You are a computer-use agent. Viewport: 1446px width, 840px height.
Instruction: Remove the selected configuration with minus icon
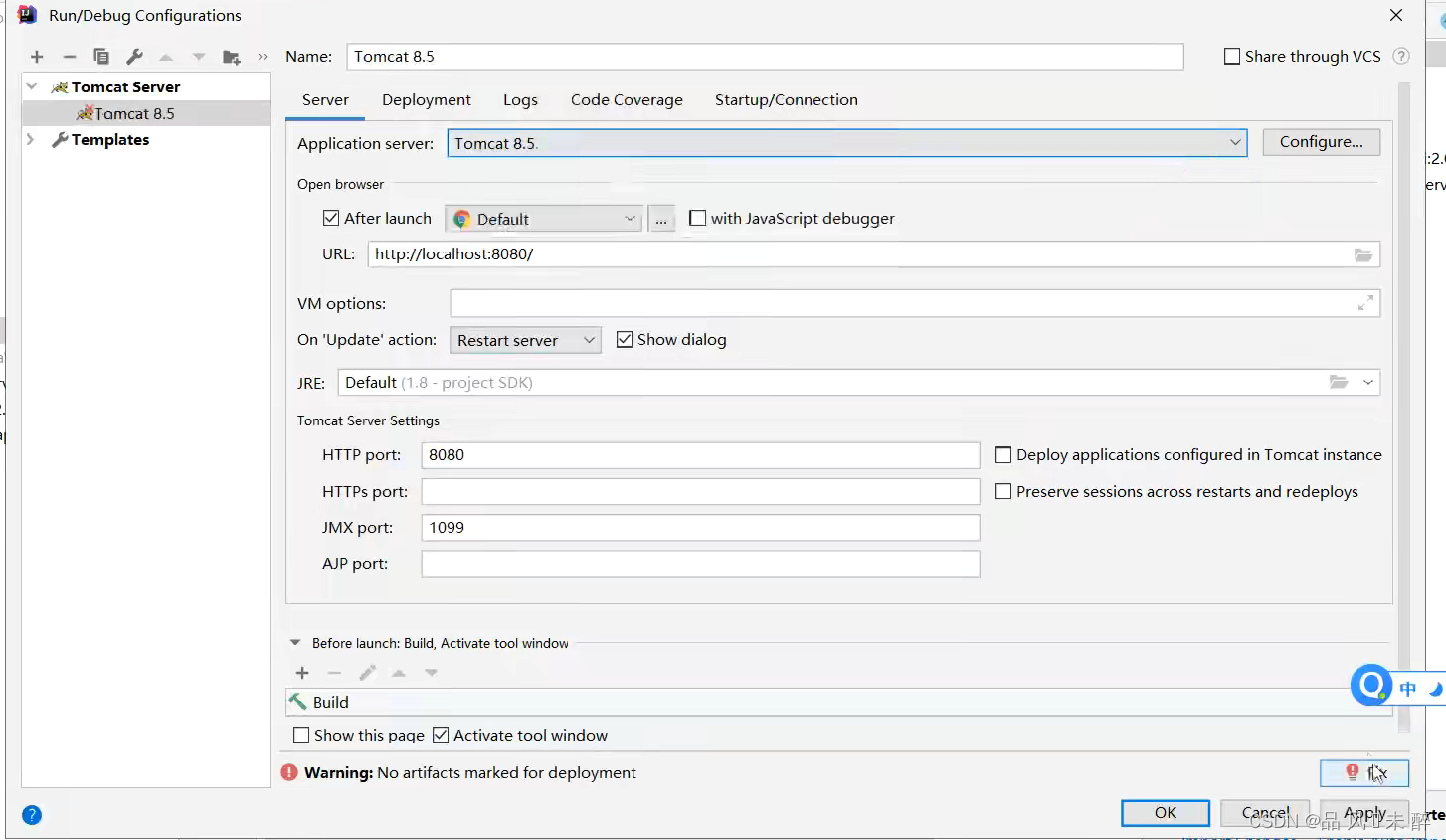tap(69, 57)
